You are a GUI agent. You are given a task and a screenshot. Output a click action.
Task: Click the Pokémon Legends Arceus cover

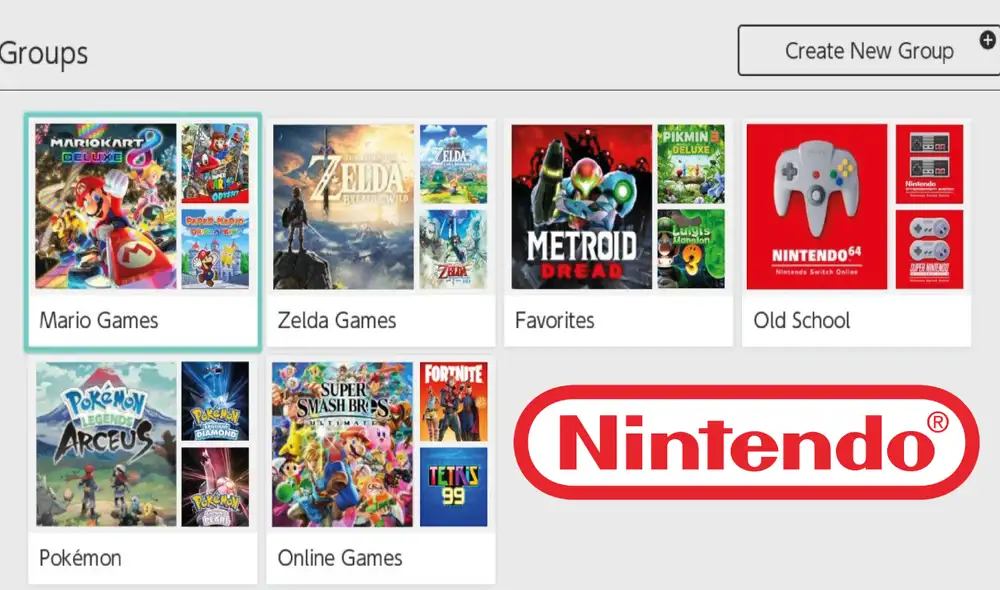(103, 445)
